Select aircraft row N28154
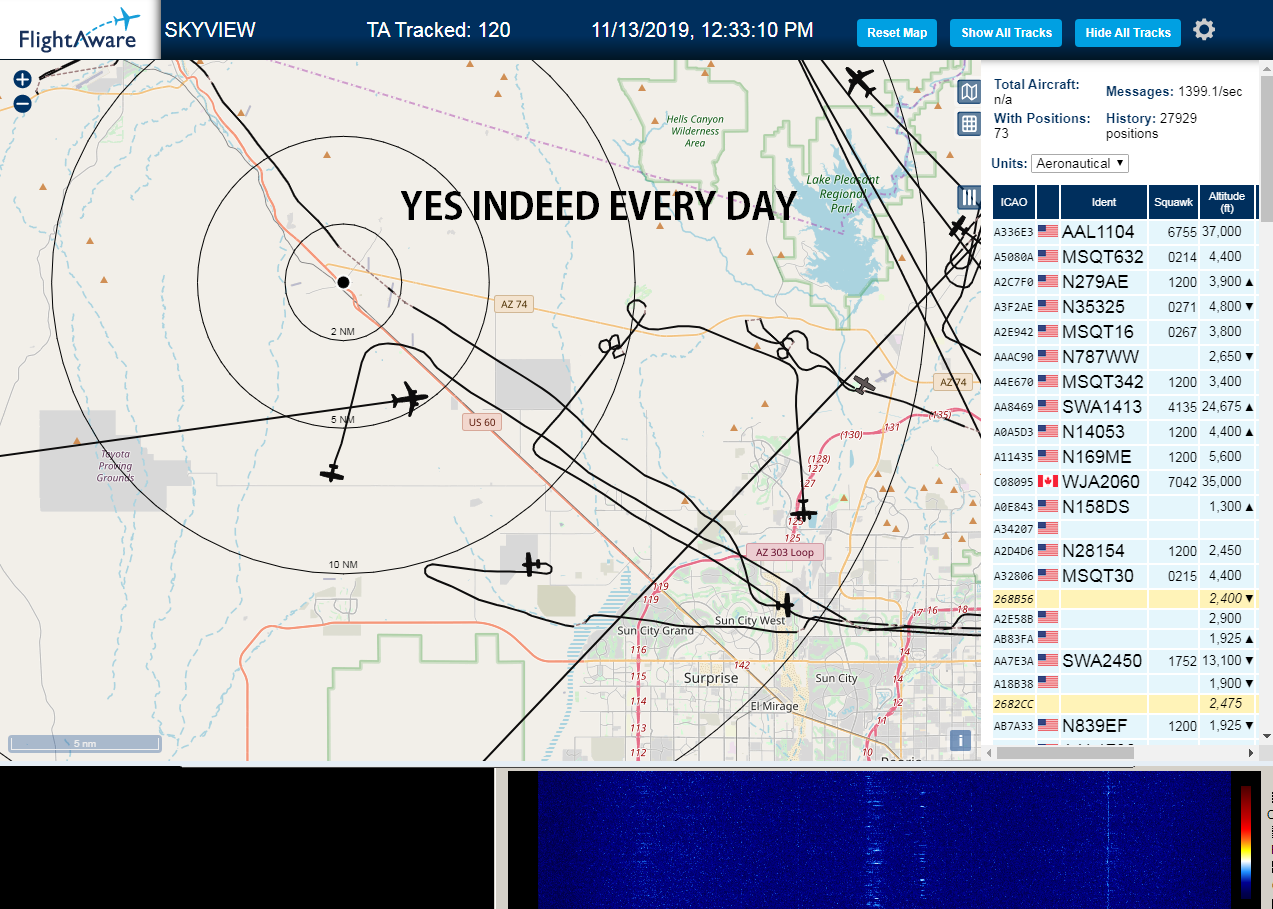Viewport: 1273px width, 909px height. [x=1124, y=550]
